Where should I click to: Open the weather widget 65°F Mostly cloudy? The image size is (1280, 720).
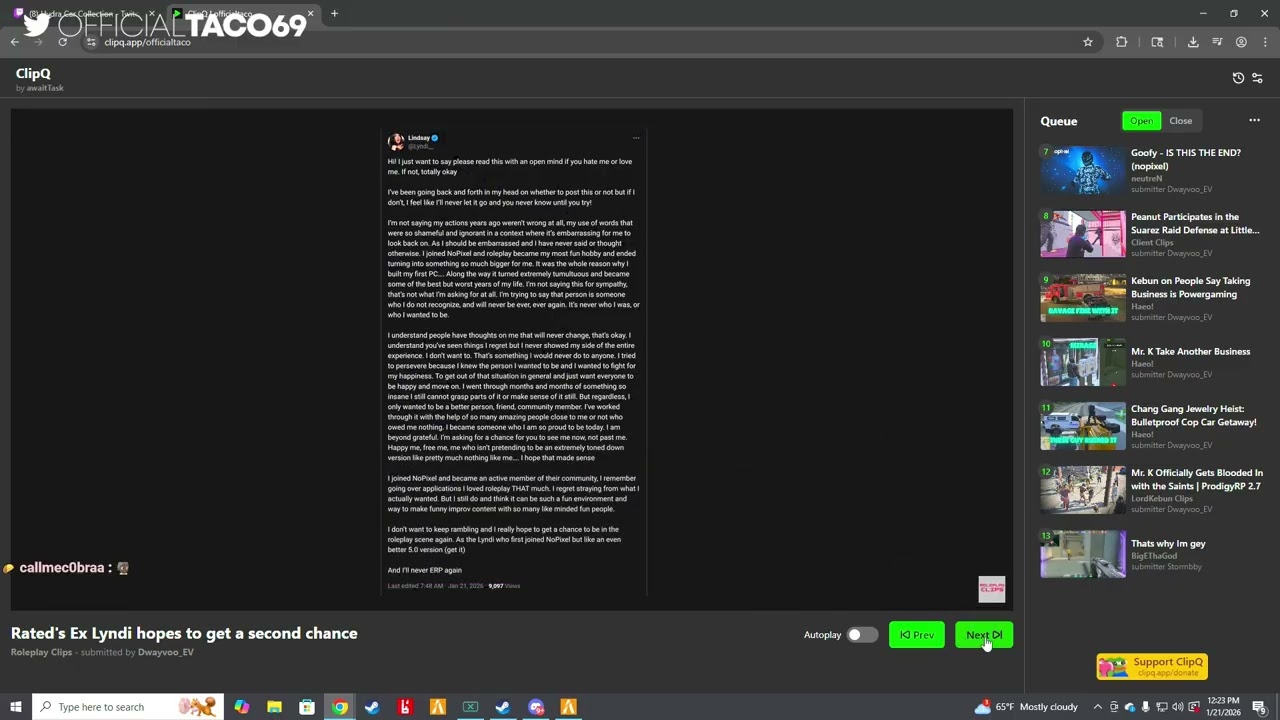pyautogui.click(x=1027, y=707)
